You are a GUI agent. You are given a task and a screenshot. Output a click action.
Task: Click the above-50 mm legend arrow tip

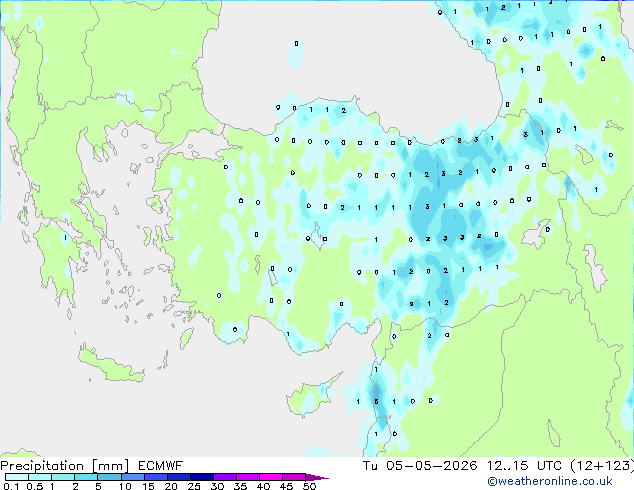tap(317, 478)
